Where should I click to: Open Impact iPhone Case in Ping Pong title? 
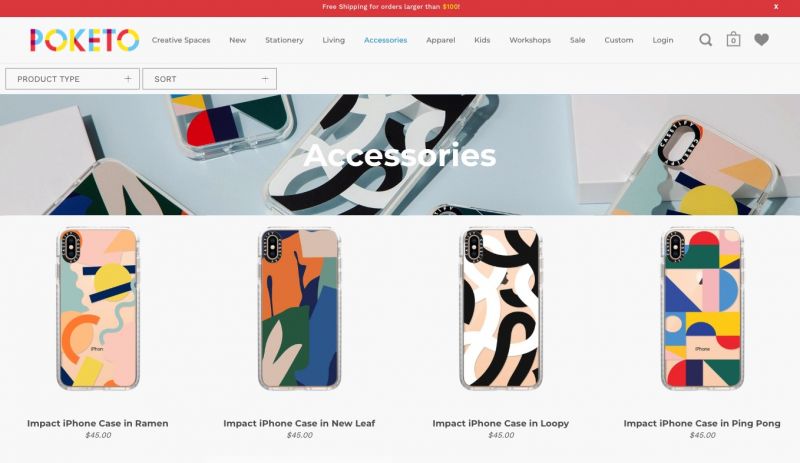[x=702, y=423]
